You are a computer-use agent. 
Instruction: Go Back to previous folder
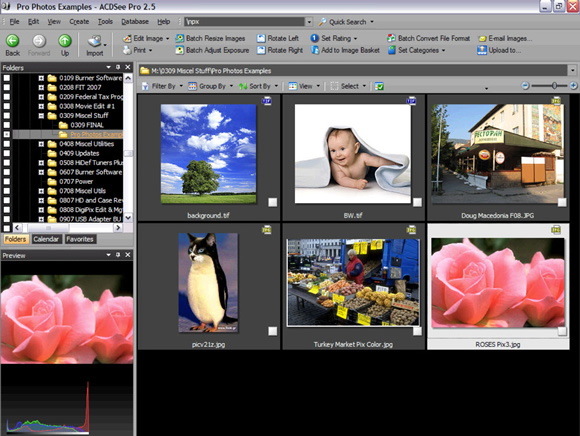coord(13,45)
